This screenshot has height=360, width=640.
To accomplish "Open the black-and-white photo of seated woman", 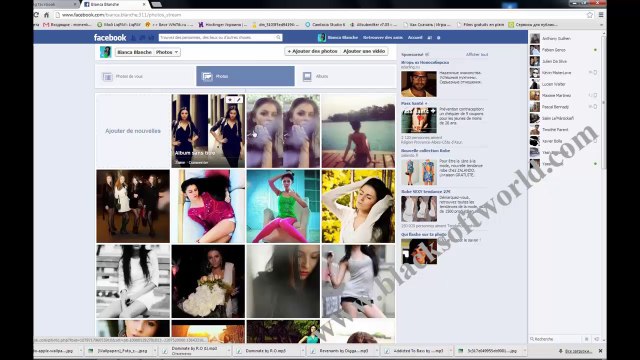I will point(133,281).
